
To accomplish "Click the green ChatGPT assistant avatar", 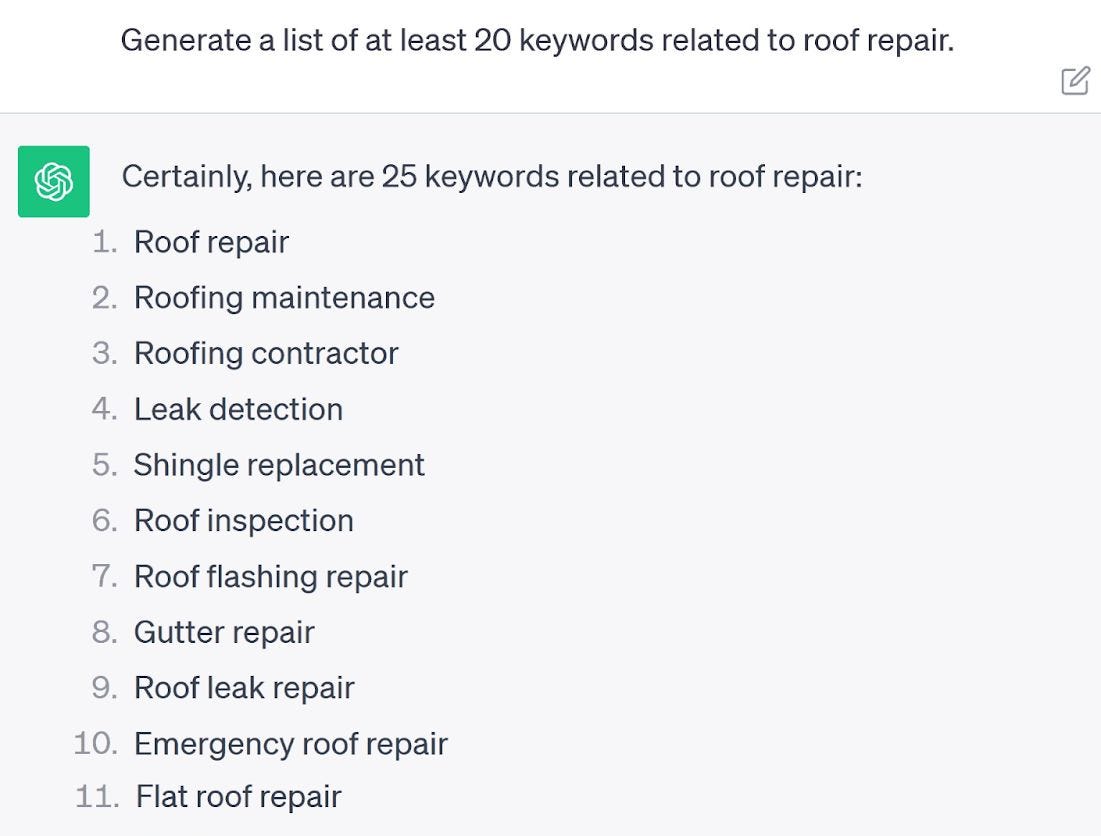I will [x=53, y=182].
